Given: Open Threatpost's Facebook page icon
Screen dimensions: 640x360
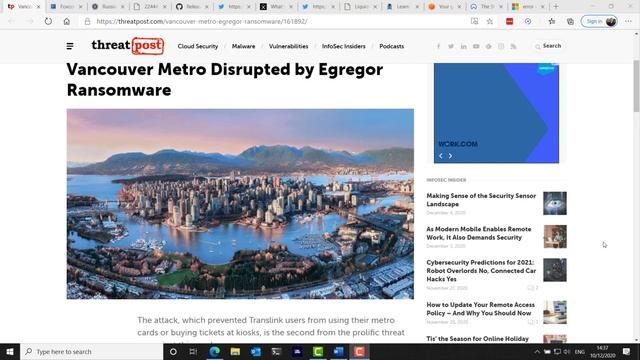Looking at the screenshot, I should coord(438,47).
